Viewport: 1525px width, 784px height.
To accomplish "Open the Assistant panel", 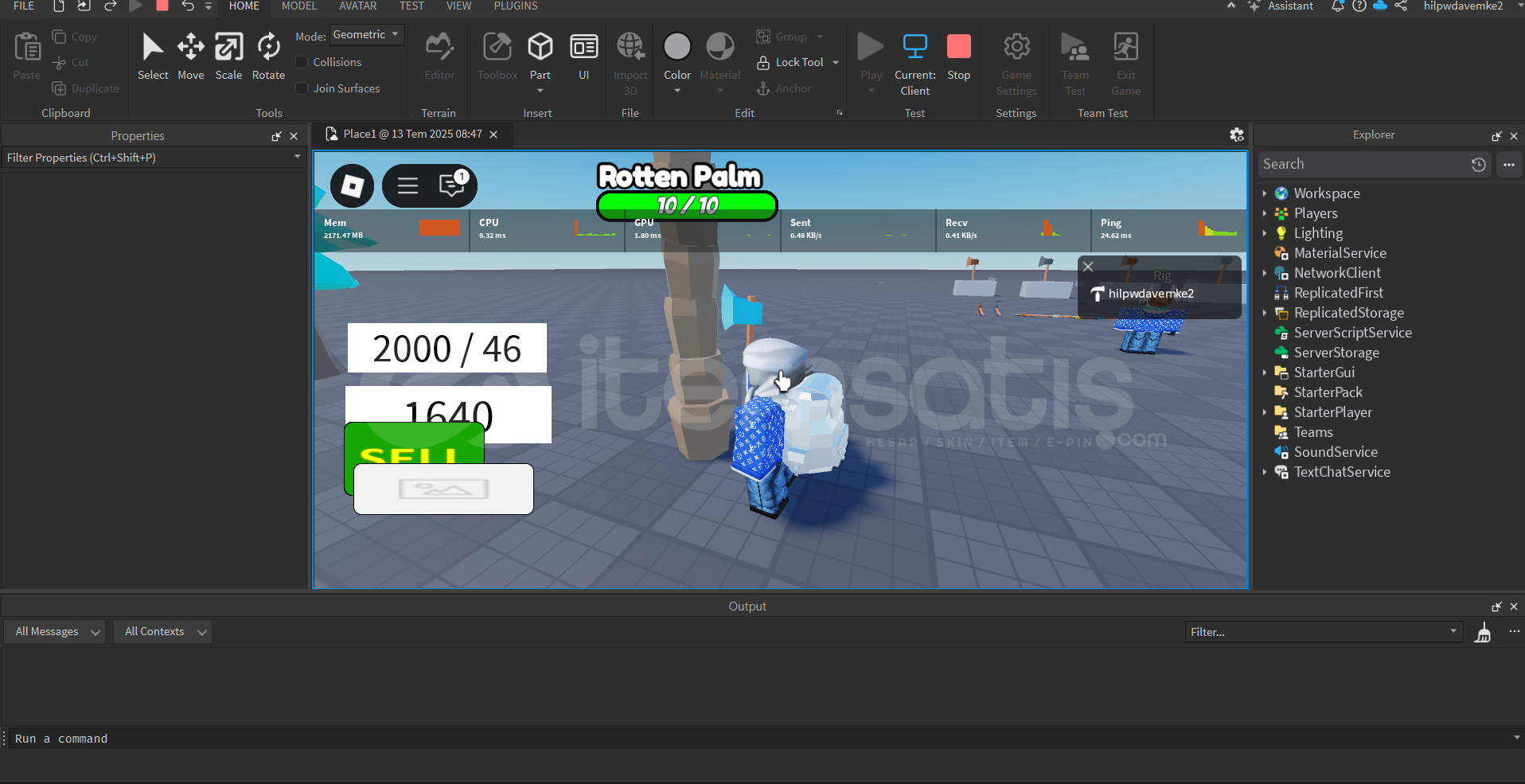I will coord(1281,6).
